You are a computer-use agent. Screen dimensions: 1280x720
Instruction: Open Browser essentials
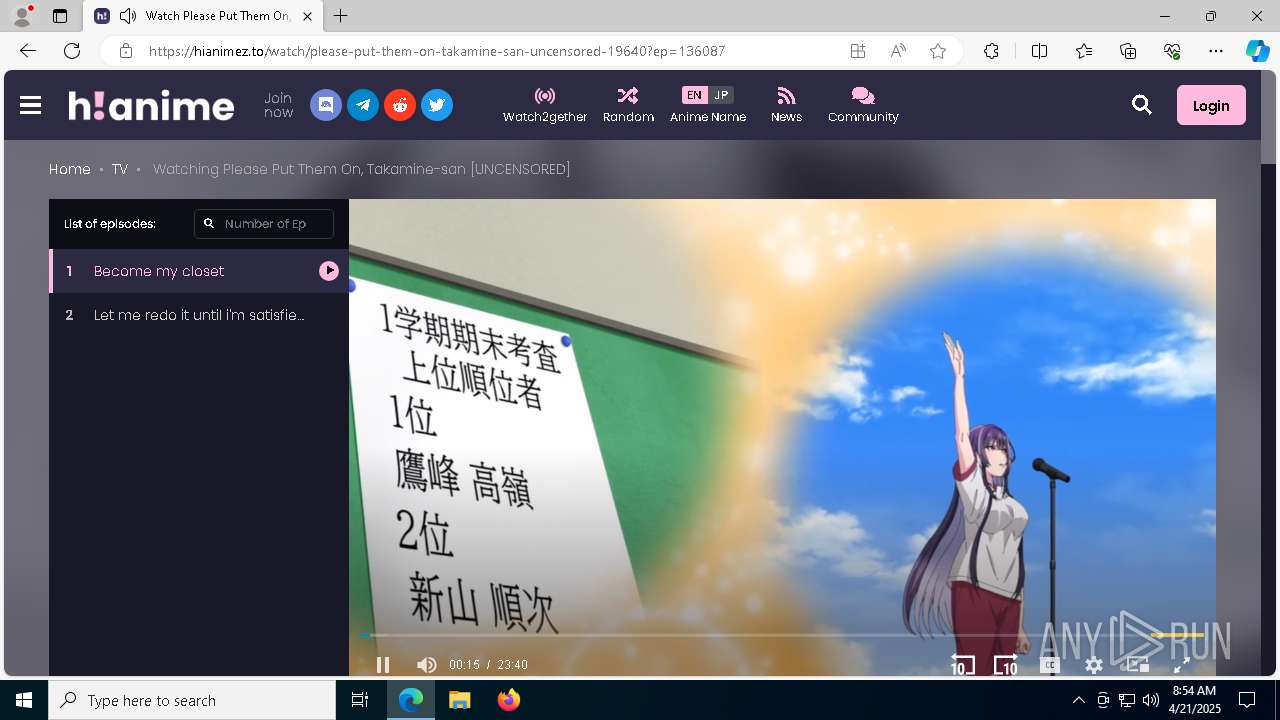[x=1172, y=51]
